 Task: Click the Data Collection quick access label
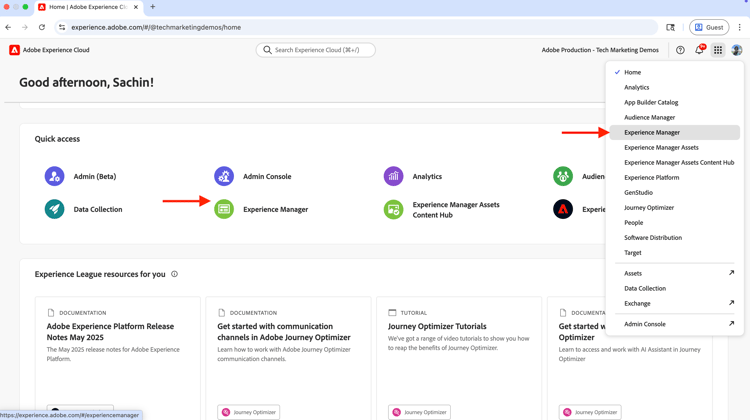tap(98, 210)
